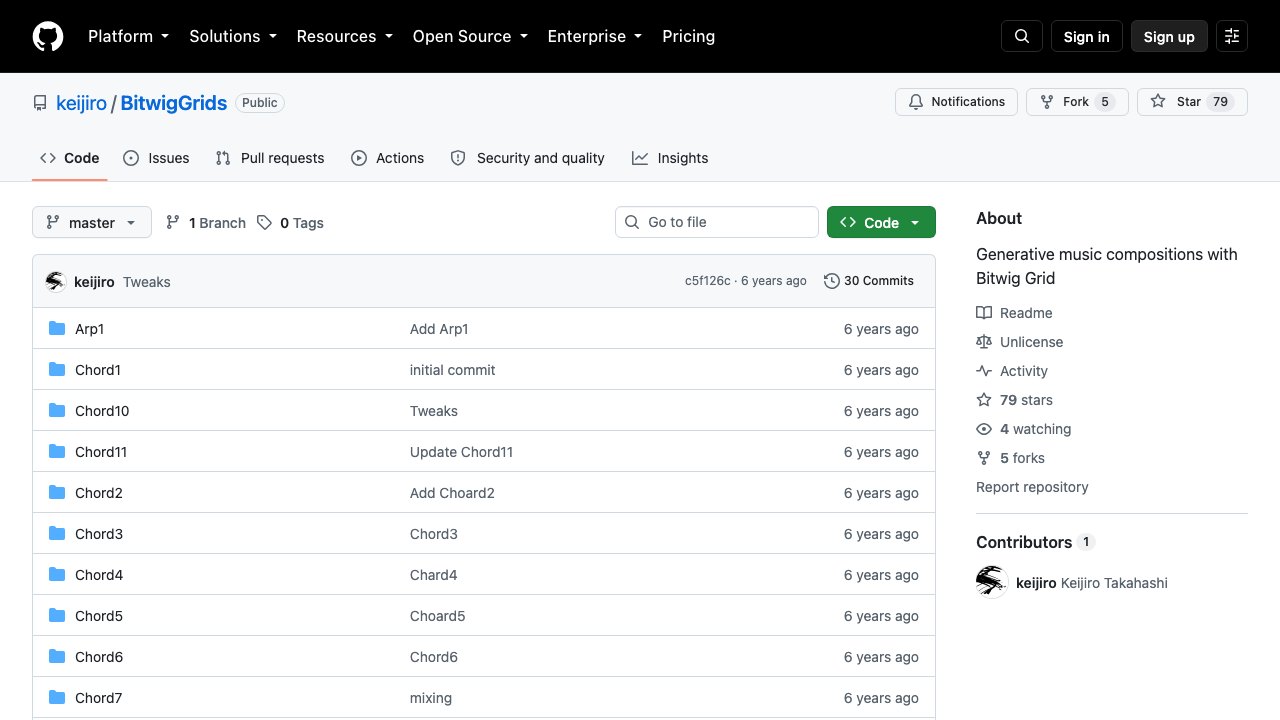This screenshot has height=720, width=1280.
Task: Open the Insights tab
Action: pyautogui.click(x=670, y=158)
